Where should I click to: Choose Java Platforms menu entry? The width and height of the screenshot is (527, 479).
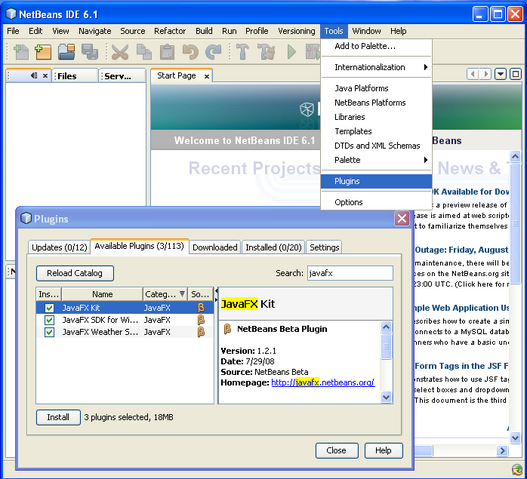tap(376, 88)
